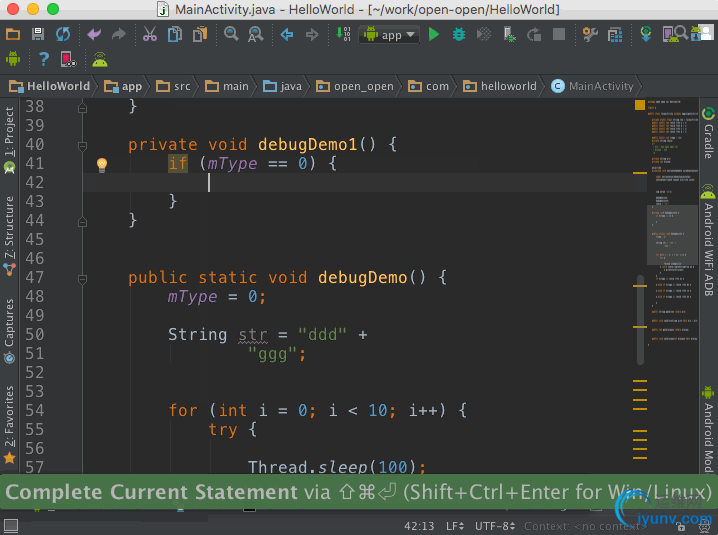
Task: Open the Gradle tool window tab
Action: (x=708, y=133)
